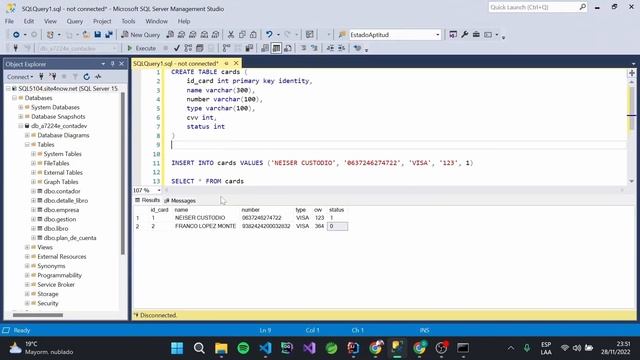This screenshot has height=360, width=640.
Task: Expand the System Databases node
Action: point(21,107)
